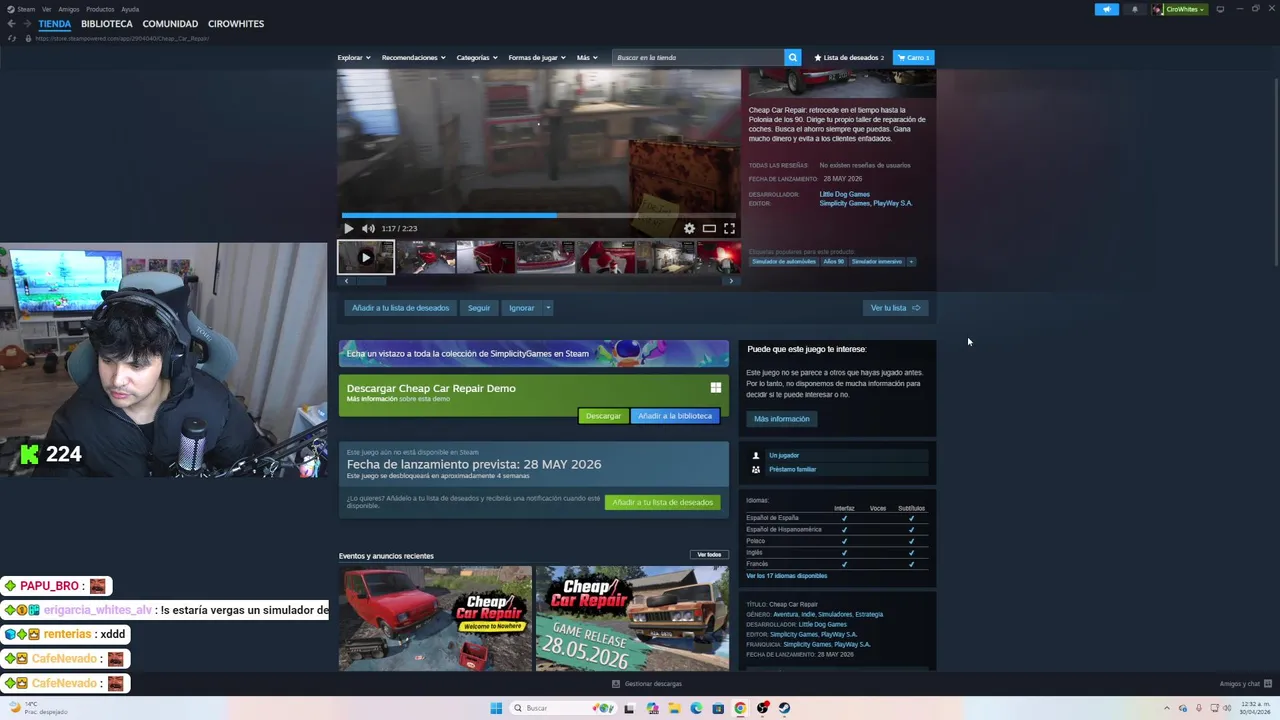Toggle trailer theater mode
The height and width of the screenshot is (720, 1280).
(x=709, y=228)
